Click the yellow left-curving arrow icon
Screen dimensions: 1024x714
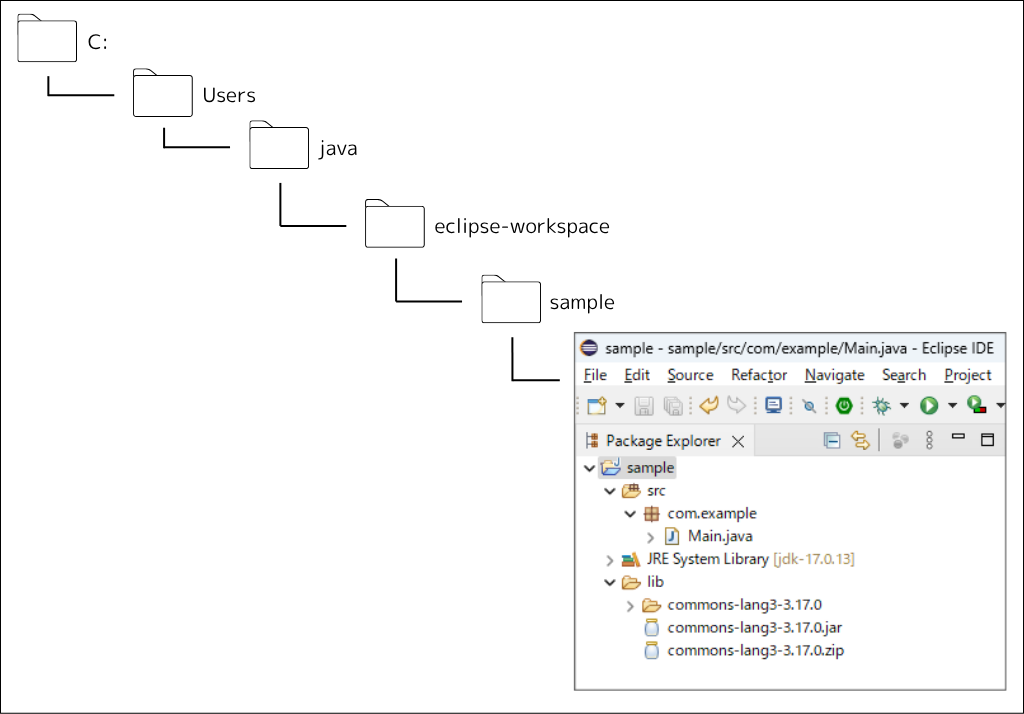pyautogui.click(x=709, y=406)
